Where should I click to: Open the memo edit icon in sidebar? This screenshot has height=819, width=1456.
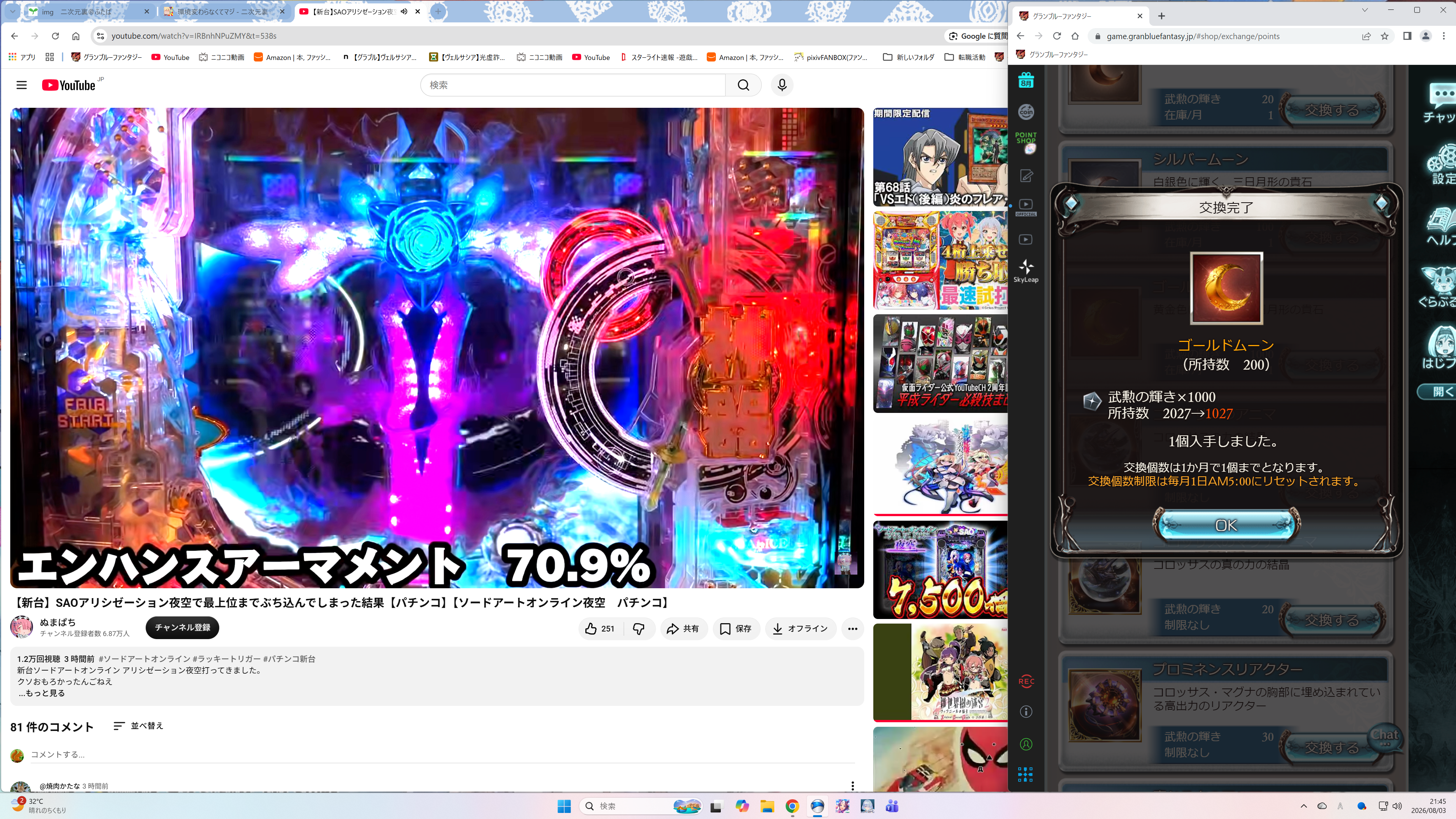[x=1026, y=176]
